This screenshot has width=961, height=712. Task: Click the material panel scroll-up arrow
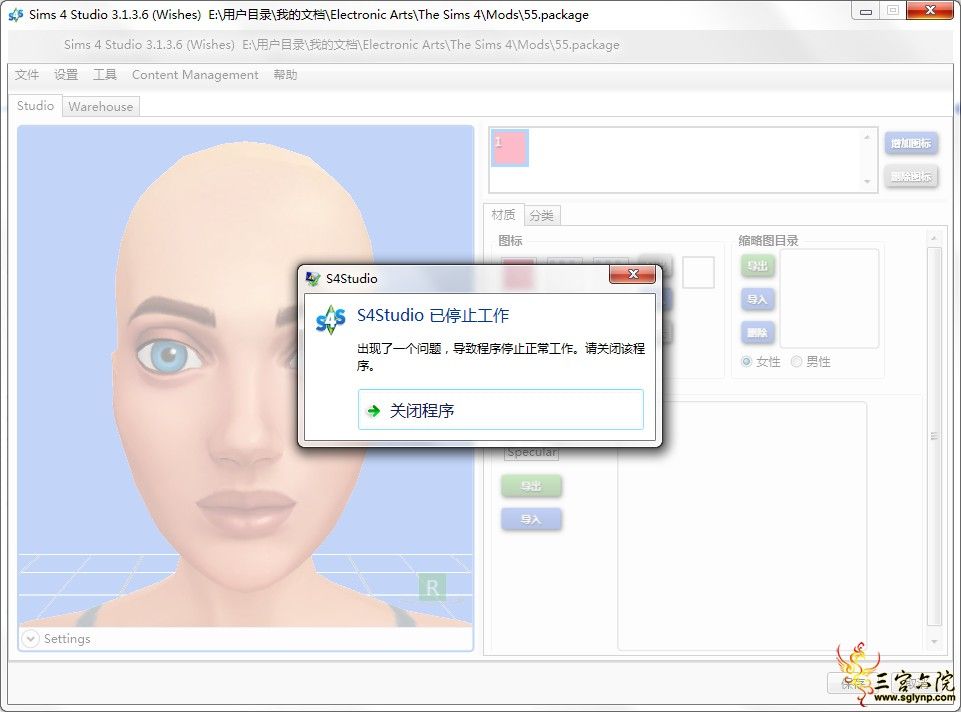(934, 238)
